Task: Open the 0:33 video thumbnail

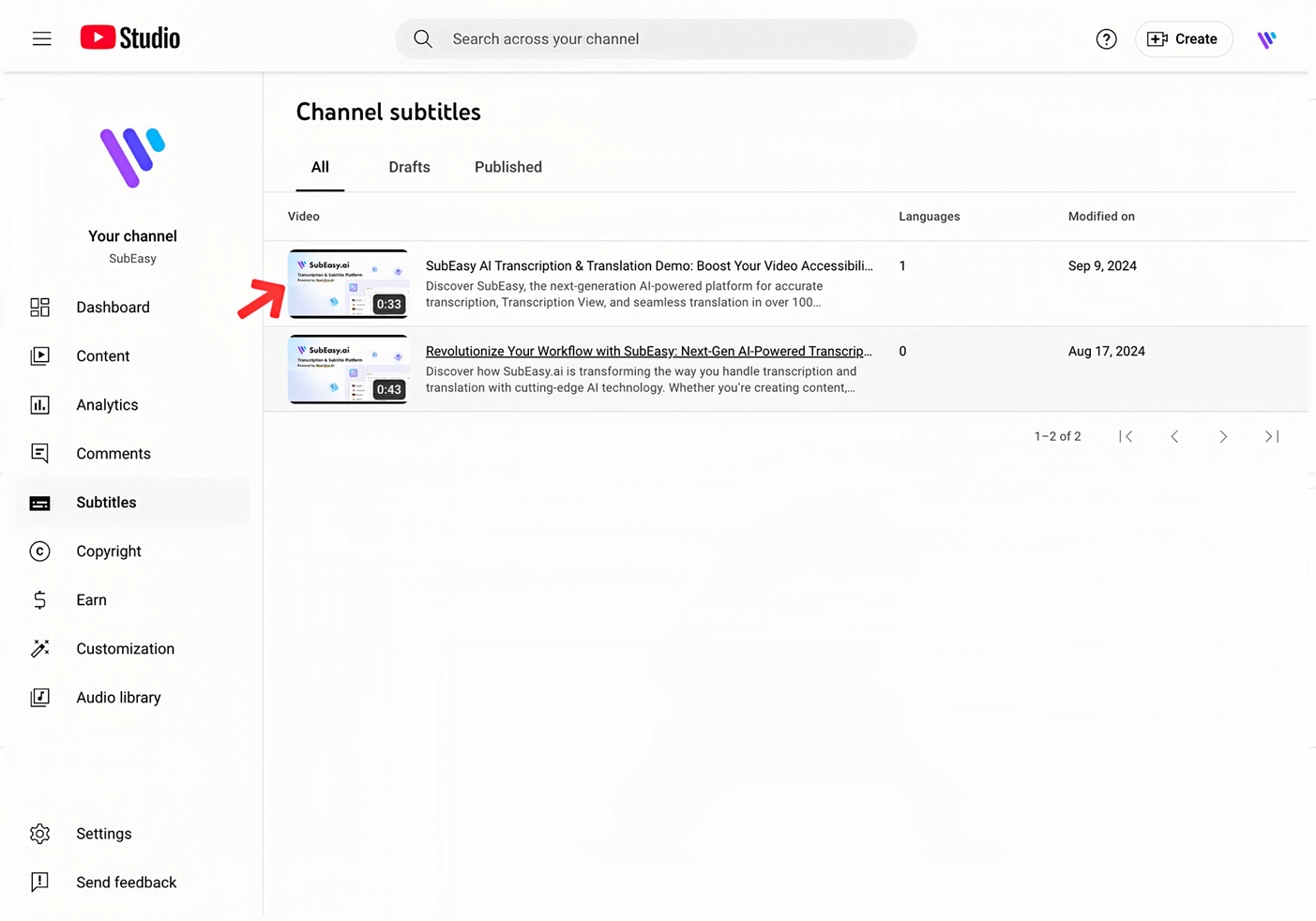Action: [x=348, y=283]
